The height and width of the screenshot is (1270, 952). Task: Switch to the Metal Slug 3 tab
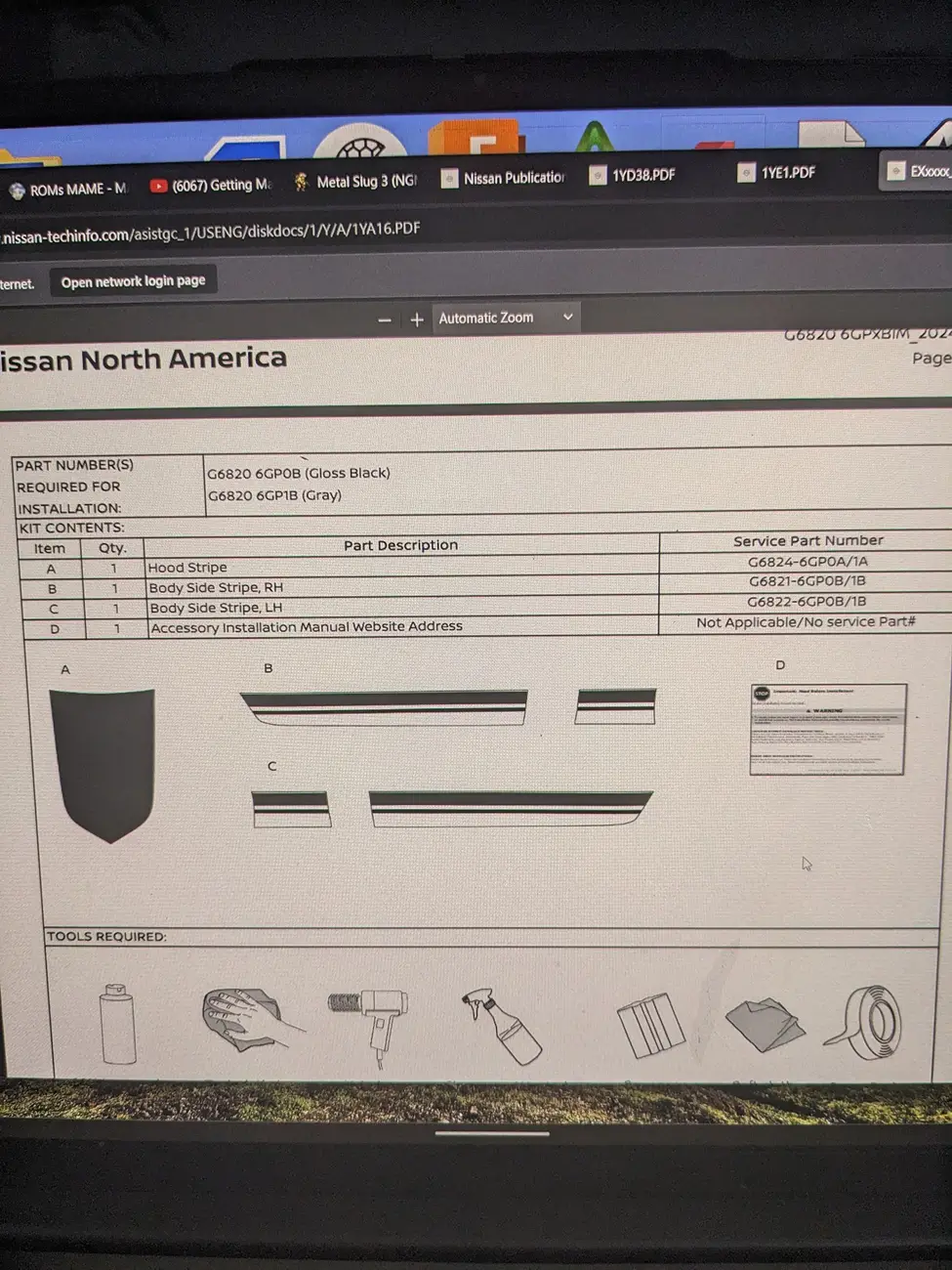pos(355,182)
